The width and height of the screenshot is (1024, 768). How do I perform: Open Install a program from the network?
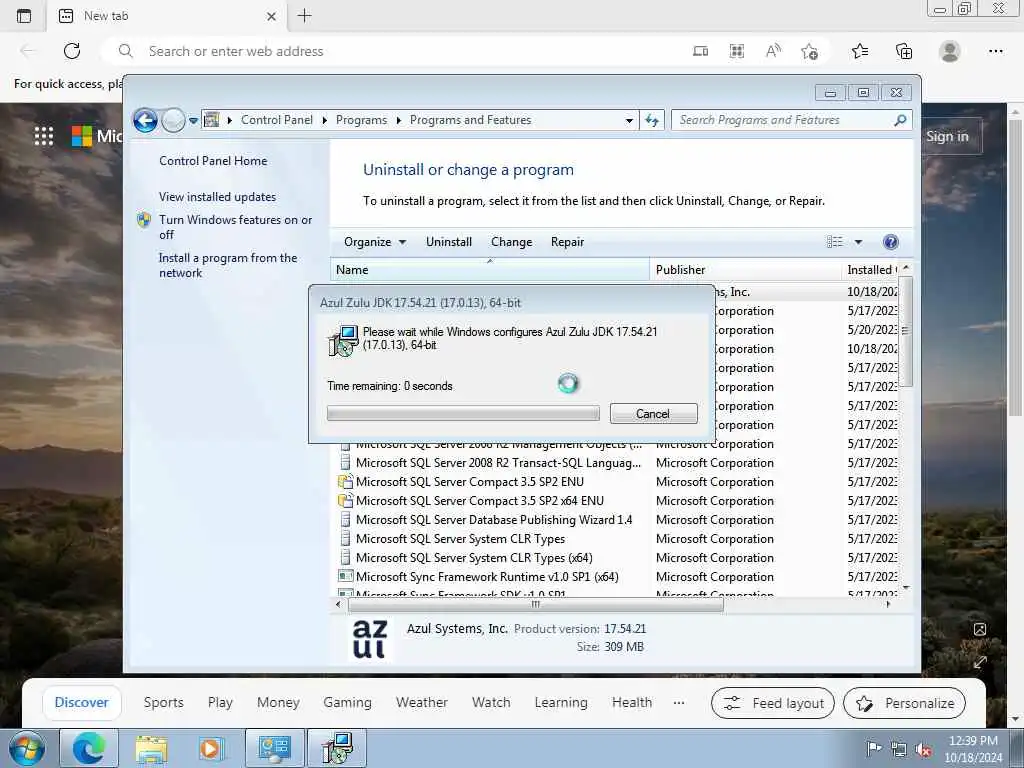click(x=228, y=265)
